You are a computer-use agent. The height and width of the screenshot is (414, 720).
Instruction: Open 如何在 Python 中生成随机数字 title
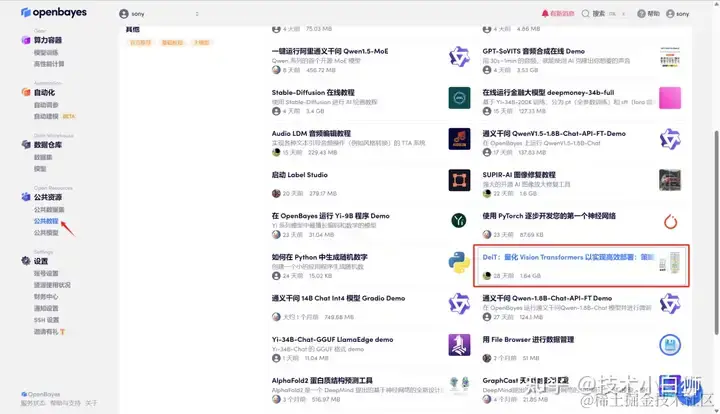point(319,257)
